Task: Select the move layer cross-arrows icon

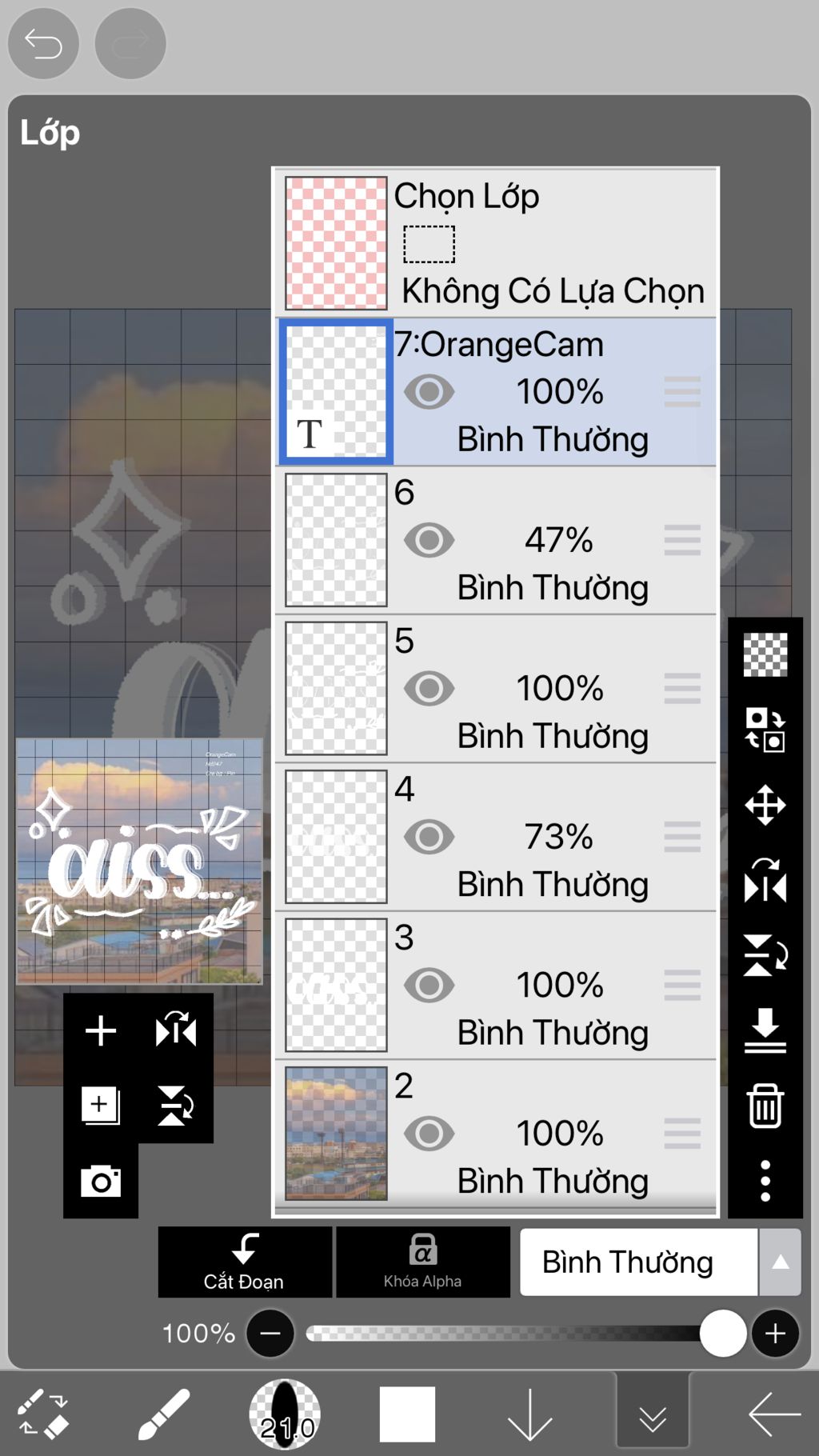Action: click(765, 805)
